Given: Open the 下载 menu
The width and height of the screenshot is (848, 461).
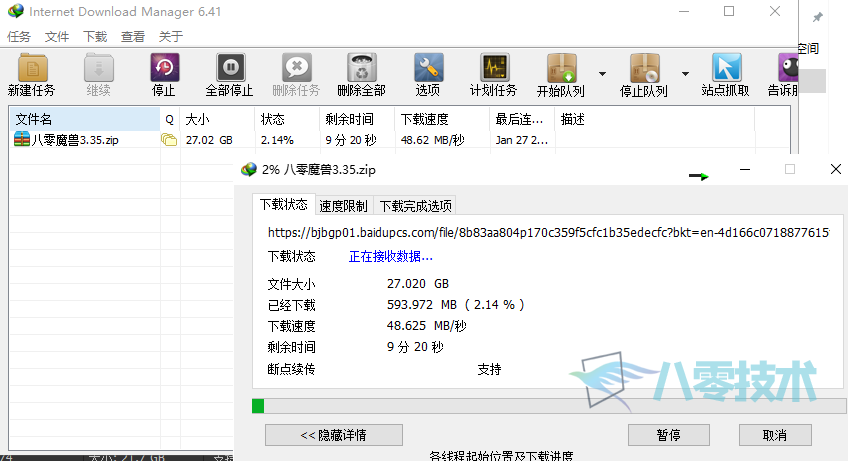Looking at the screenshot, I should click(x=95, y=36).
